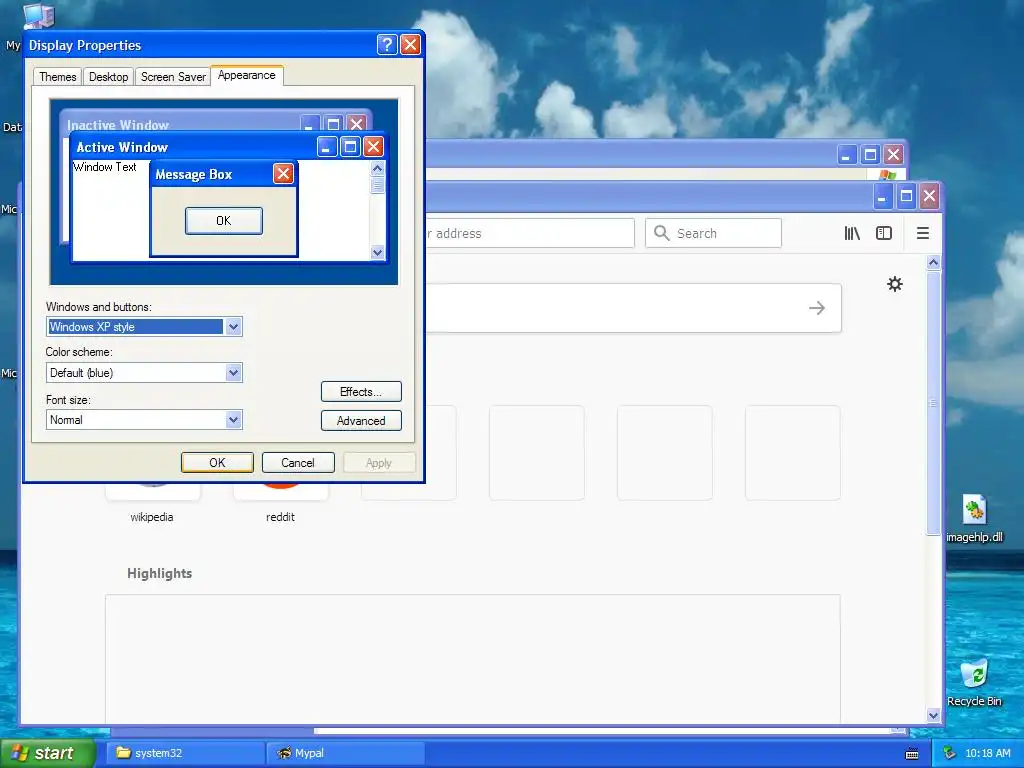Open the Windows start menu
1024x768 pixels.
(47, 753)
